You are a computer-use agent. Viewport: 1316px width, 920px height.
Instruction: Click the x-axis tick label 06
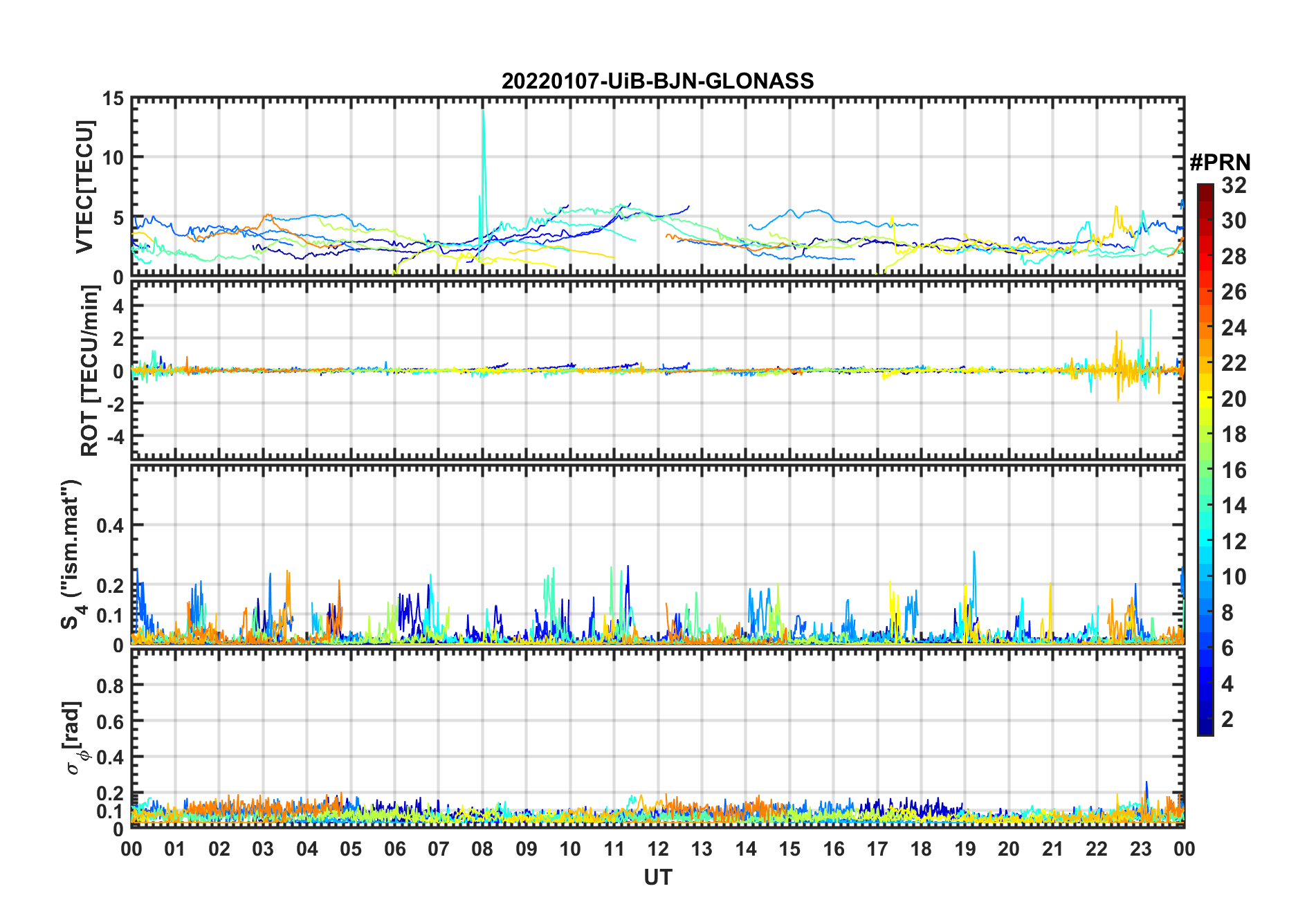pos(394,849)
